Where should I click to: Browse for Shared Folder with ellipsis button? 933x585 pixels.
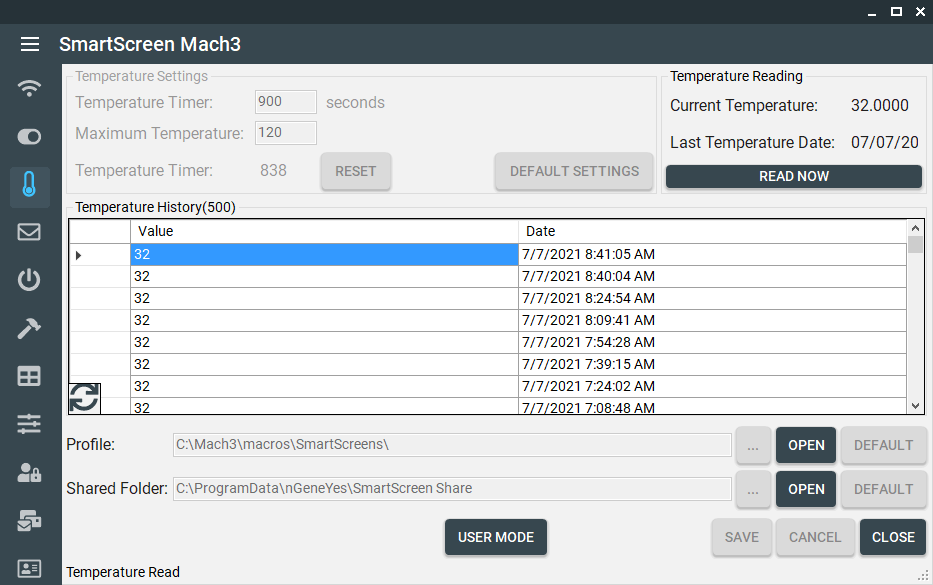(753, 489)
